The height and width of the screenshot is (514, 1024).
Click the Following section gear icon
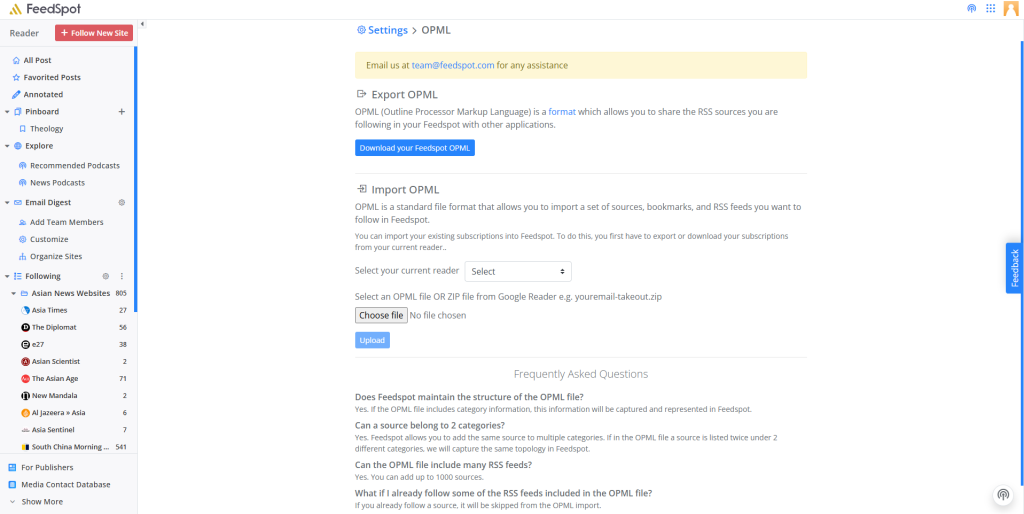[x=106, y=276]
